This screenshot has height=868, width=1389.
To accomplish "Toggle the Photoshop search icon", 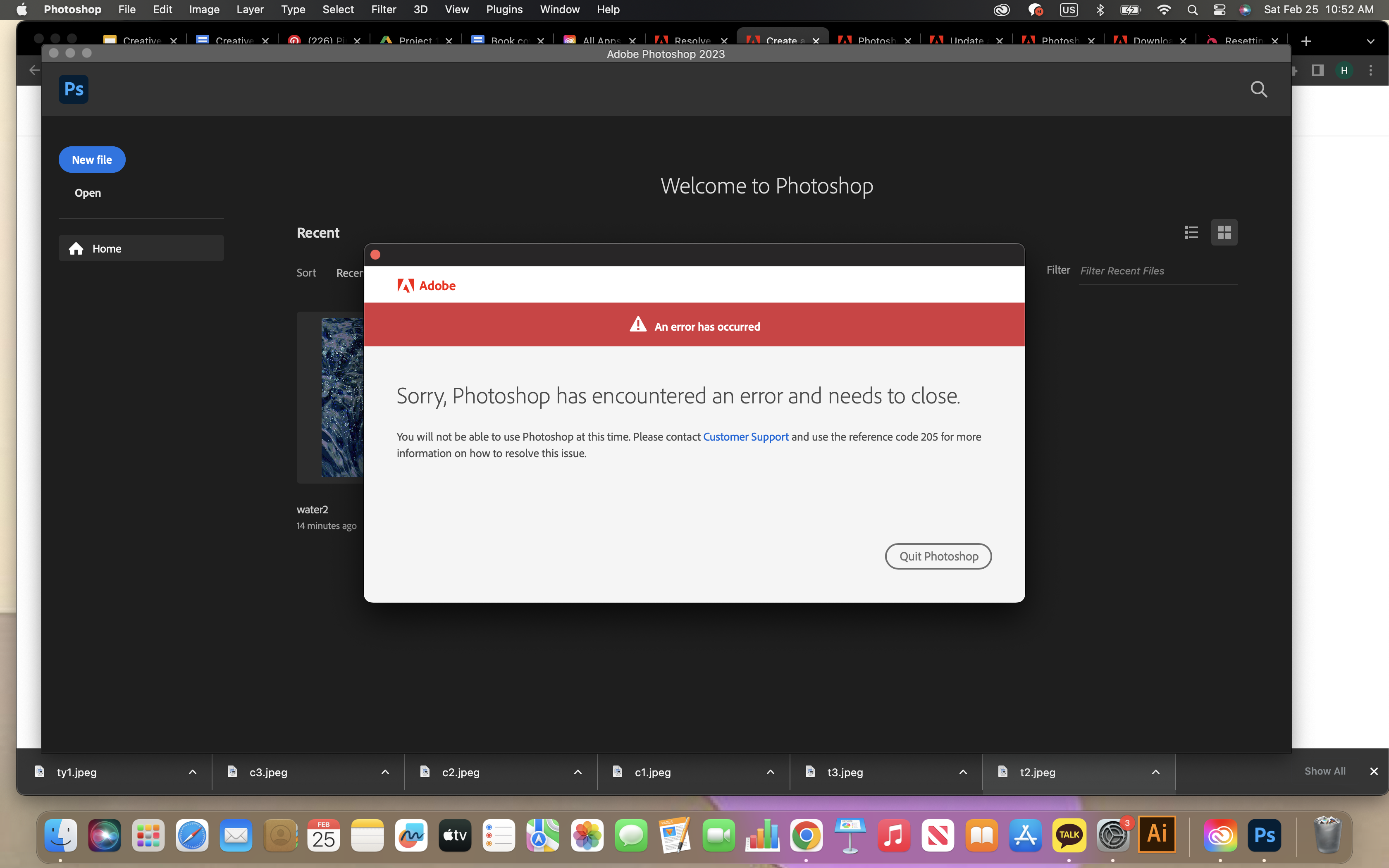I will [1259, 89].
